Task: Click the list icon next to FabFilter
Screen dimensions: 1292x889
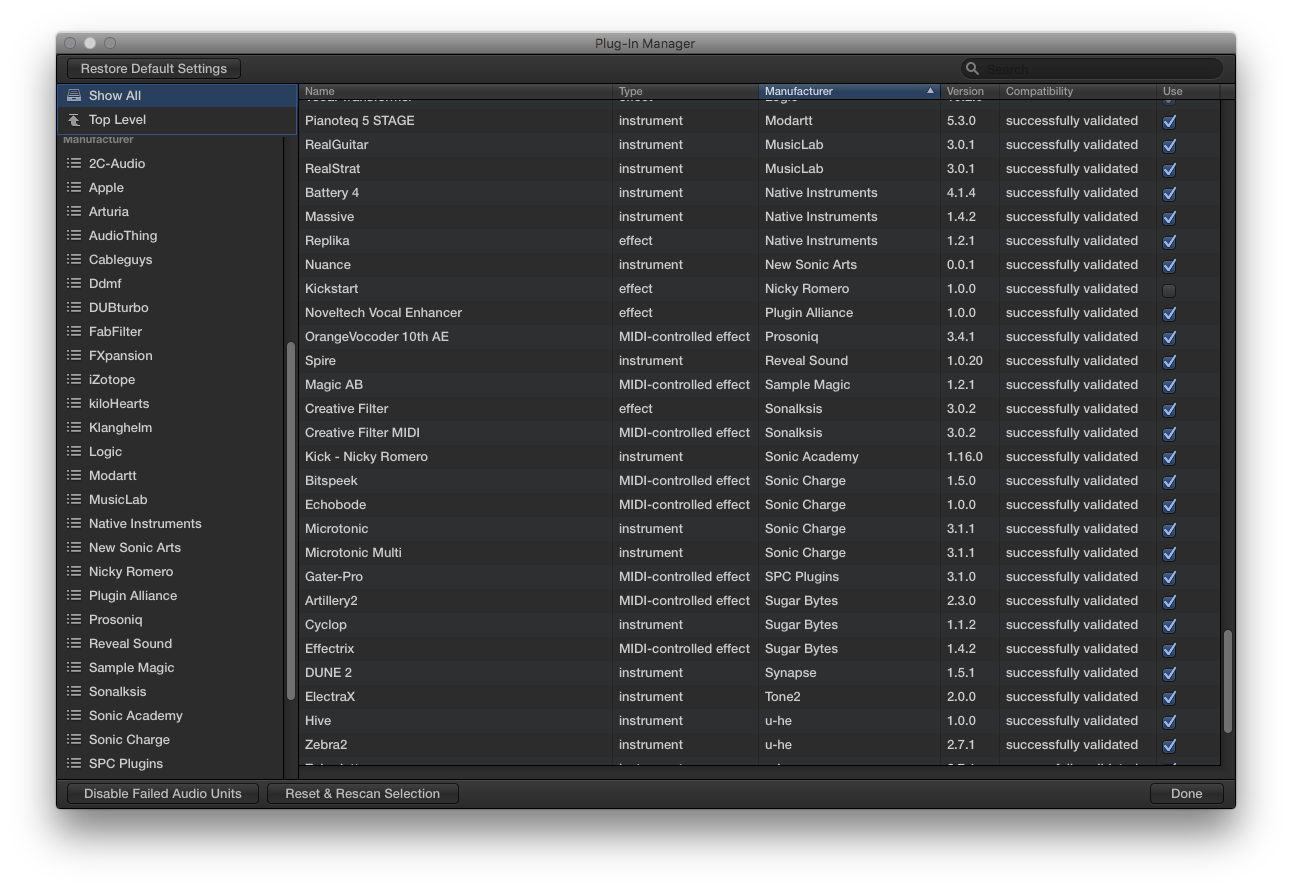Action: point(73,331)
